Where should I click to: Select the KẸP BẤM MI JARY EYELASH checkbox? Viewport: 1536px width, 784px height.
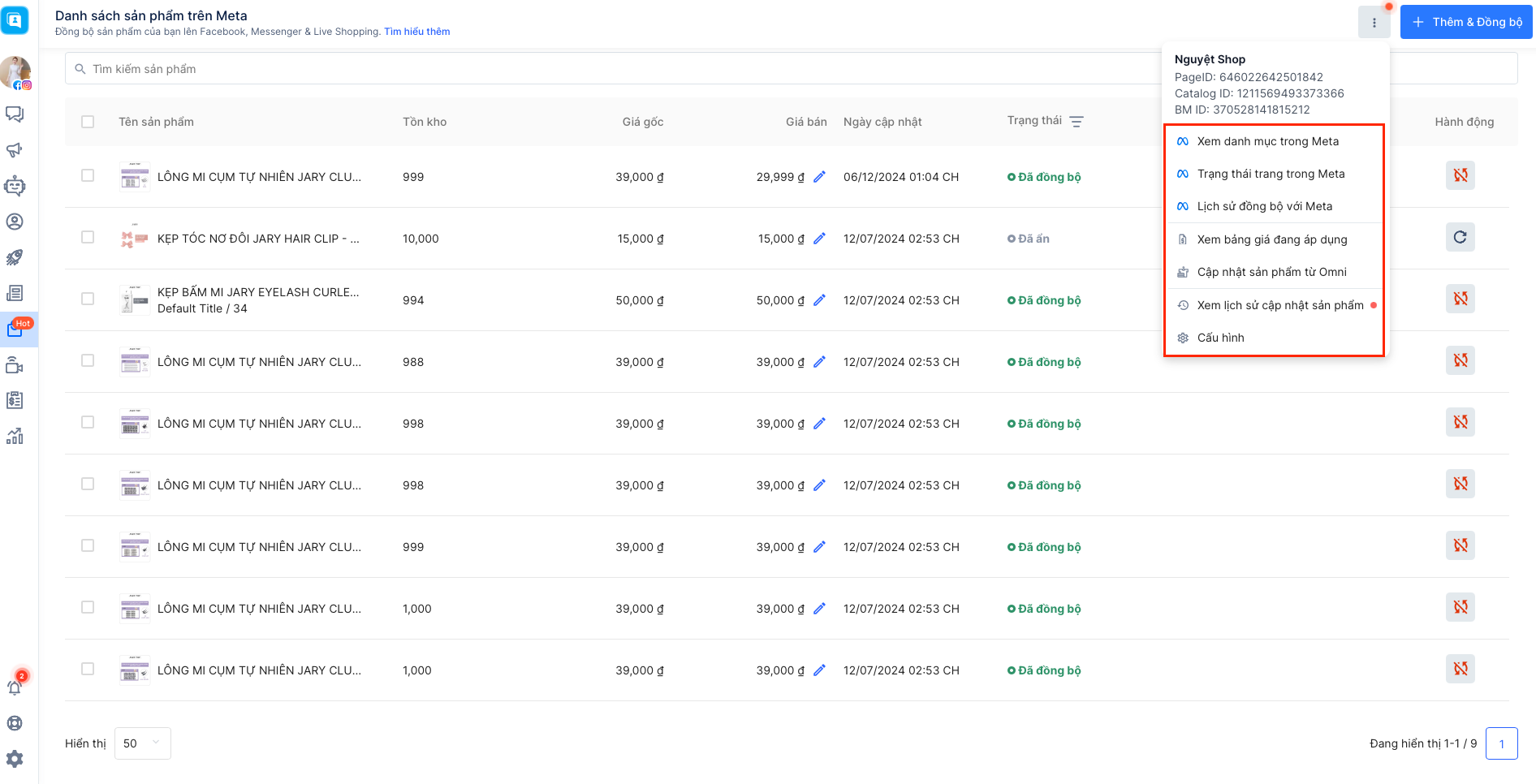coord(88,299)
